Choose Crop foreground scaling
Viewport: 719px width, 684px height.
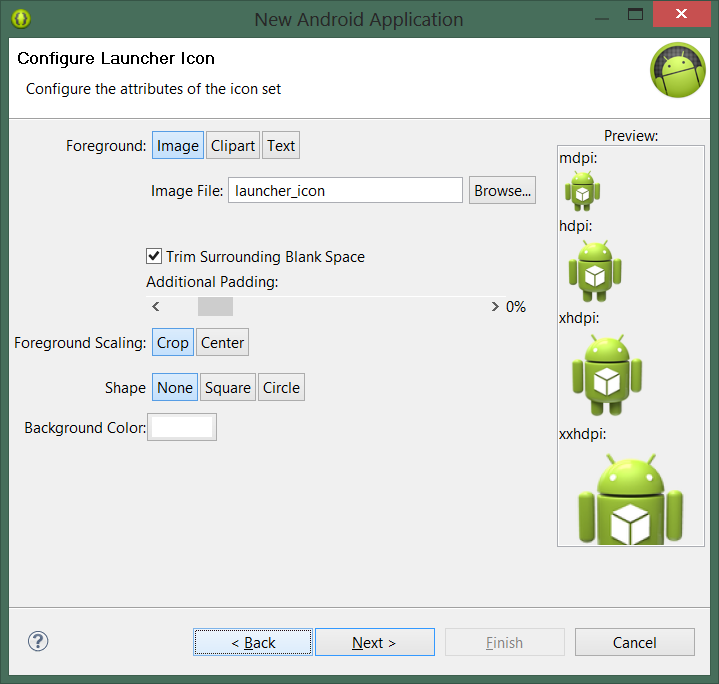pos(173,342)
